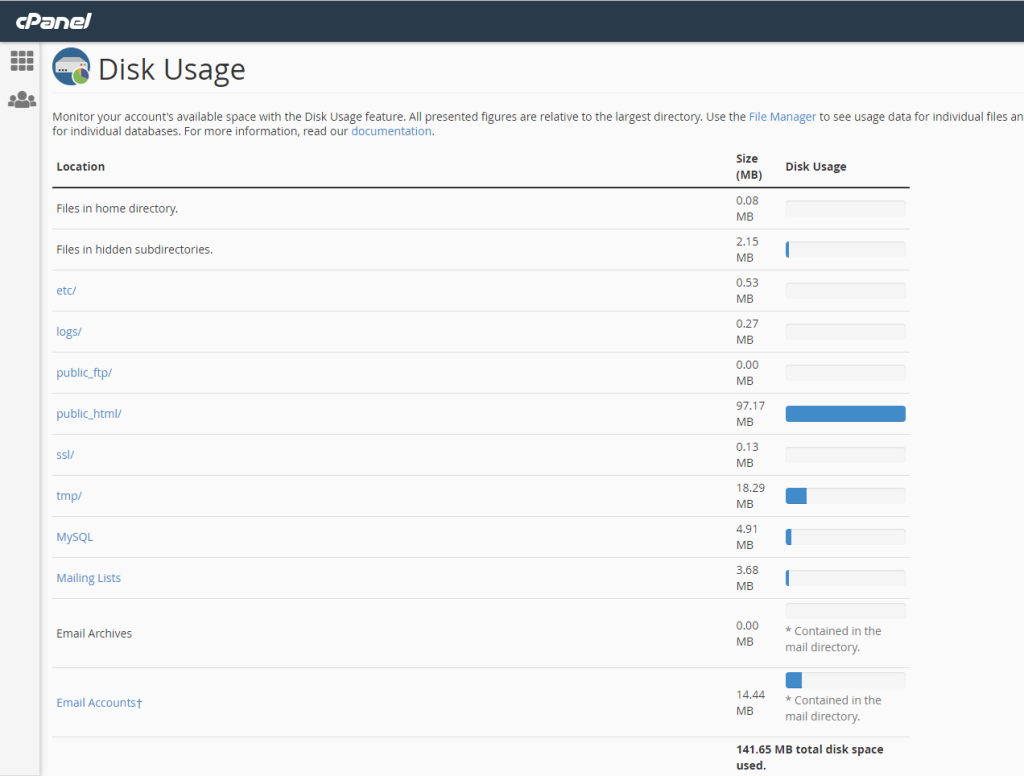1024x776 pixels.
Task: Click the tmp/ disk usage bar
Action: pyautogui.click(x=845, y=496)
